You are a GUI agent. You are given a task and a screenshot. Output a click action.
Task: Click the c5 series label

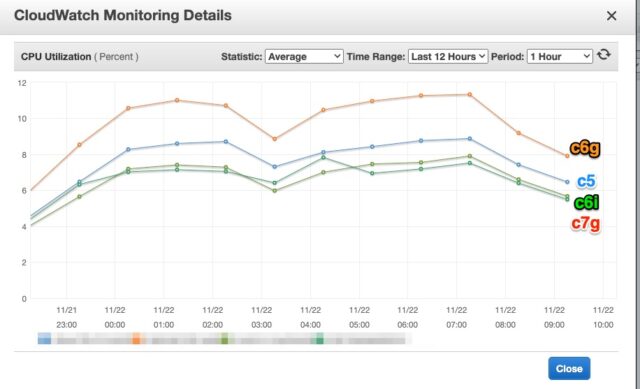point(586,181)
